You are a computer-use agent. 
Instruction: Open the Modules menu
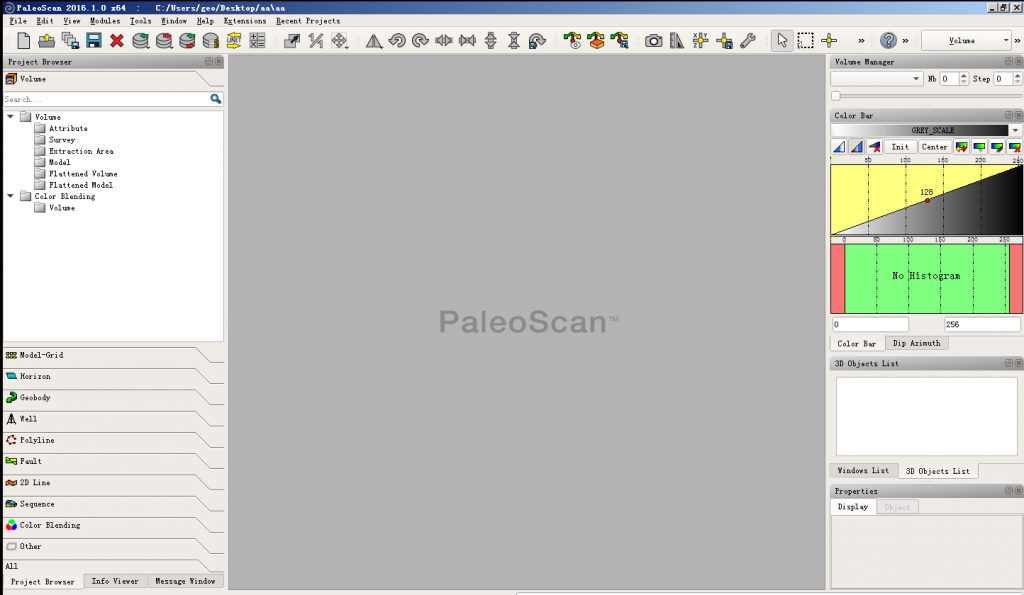click(x=105, y=21)
